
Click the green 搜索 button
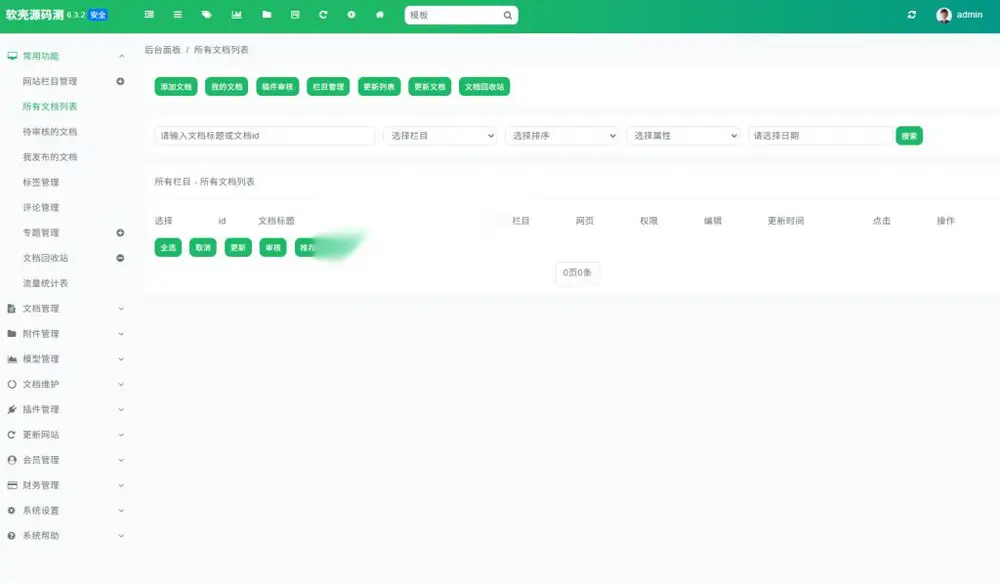pyautogui.click(x=909, y=136)
